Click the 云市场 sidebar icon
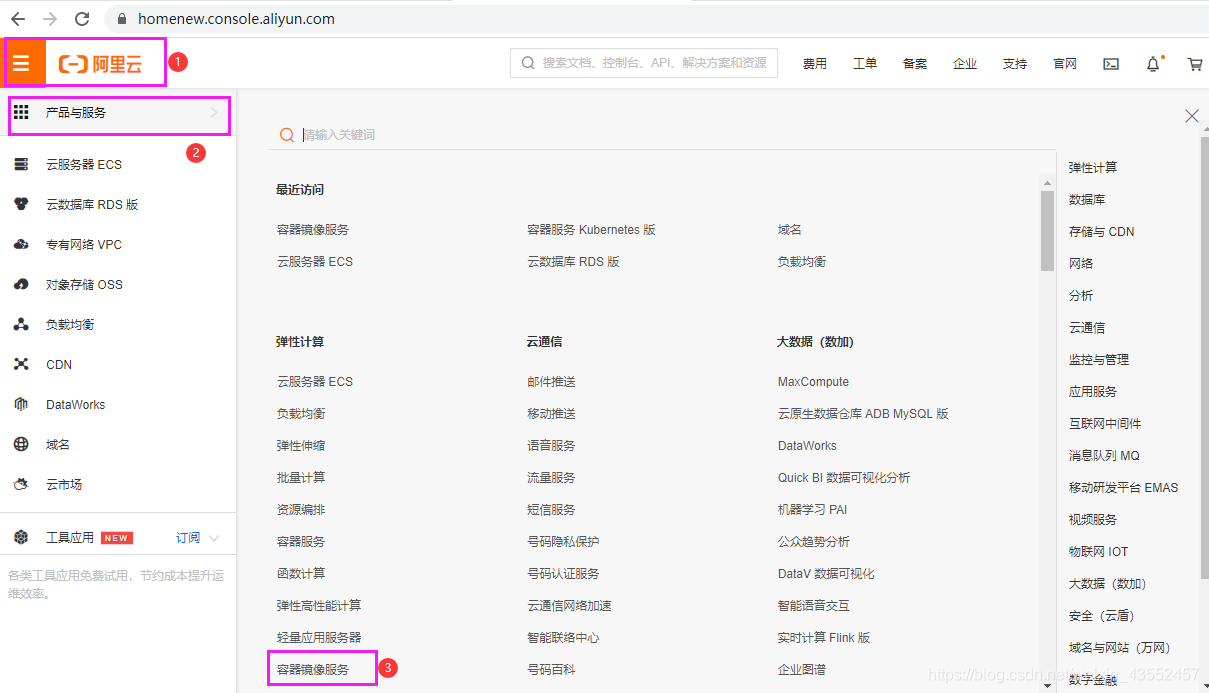This screenshot has width=1209, height=693. (x=21, y=484)
